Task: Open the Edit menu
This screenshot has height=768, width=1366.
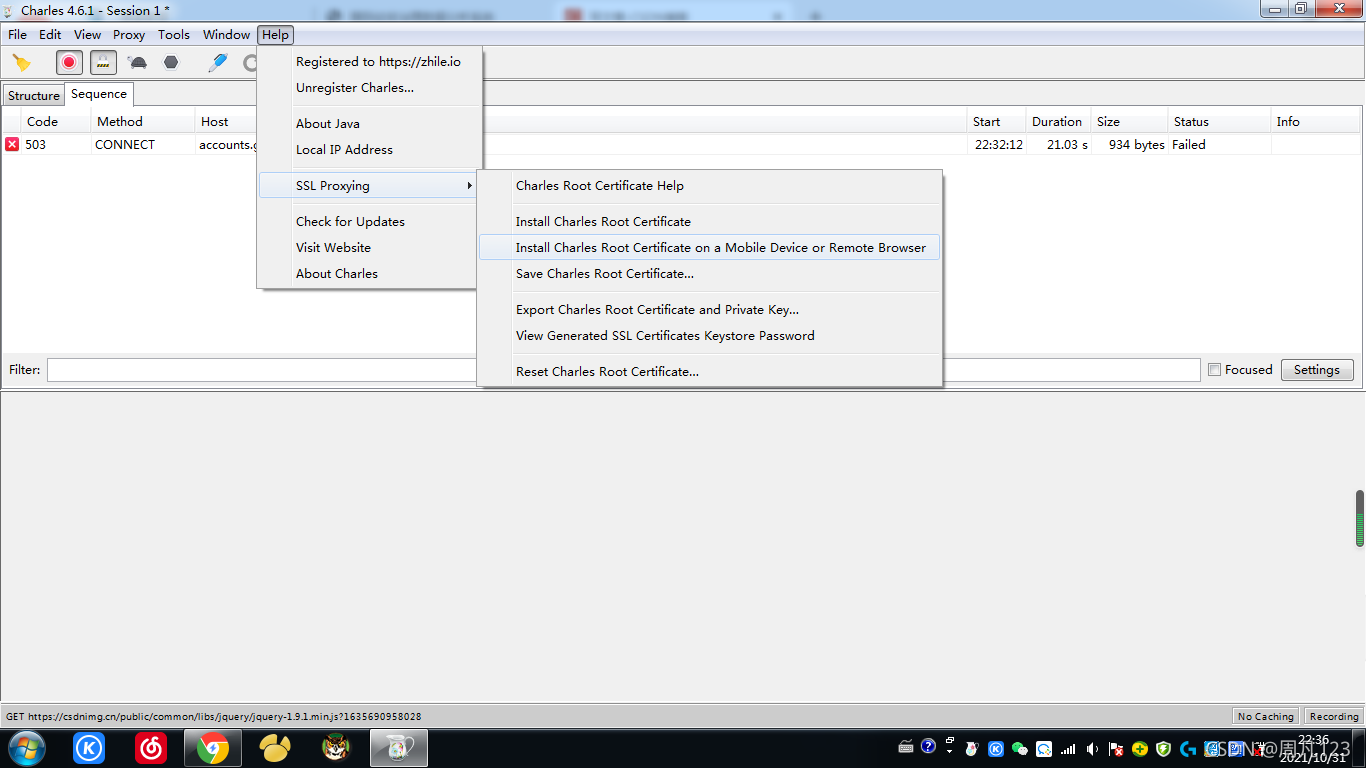Action: pyautogui.click(x=50, y=34)
